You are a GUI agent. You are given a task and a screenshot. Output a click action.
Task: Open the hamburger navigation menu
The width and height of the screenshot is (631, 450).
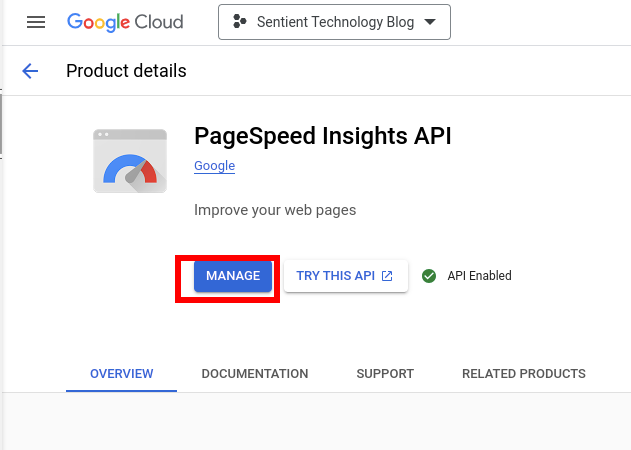[36, 22]
